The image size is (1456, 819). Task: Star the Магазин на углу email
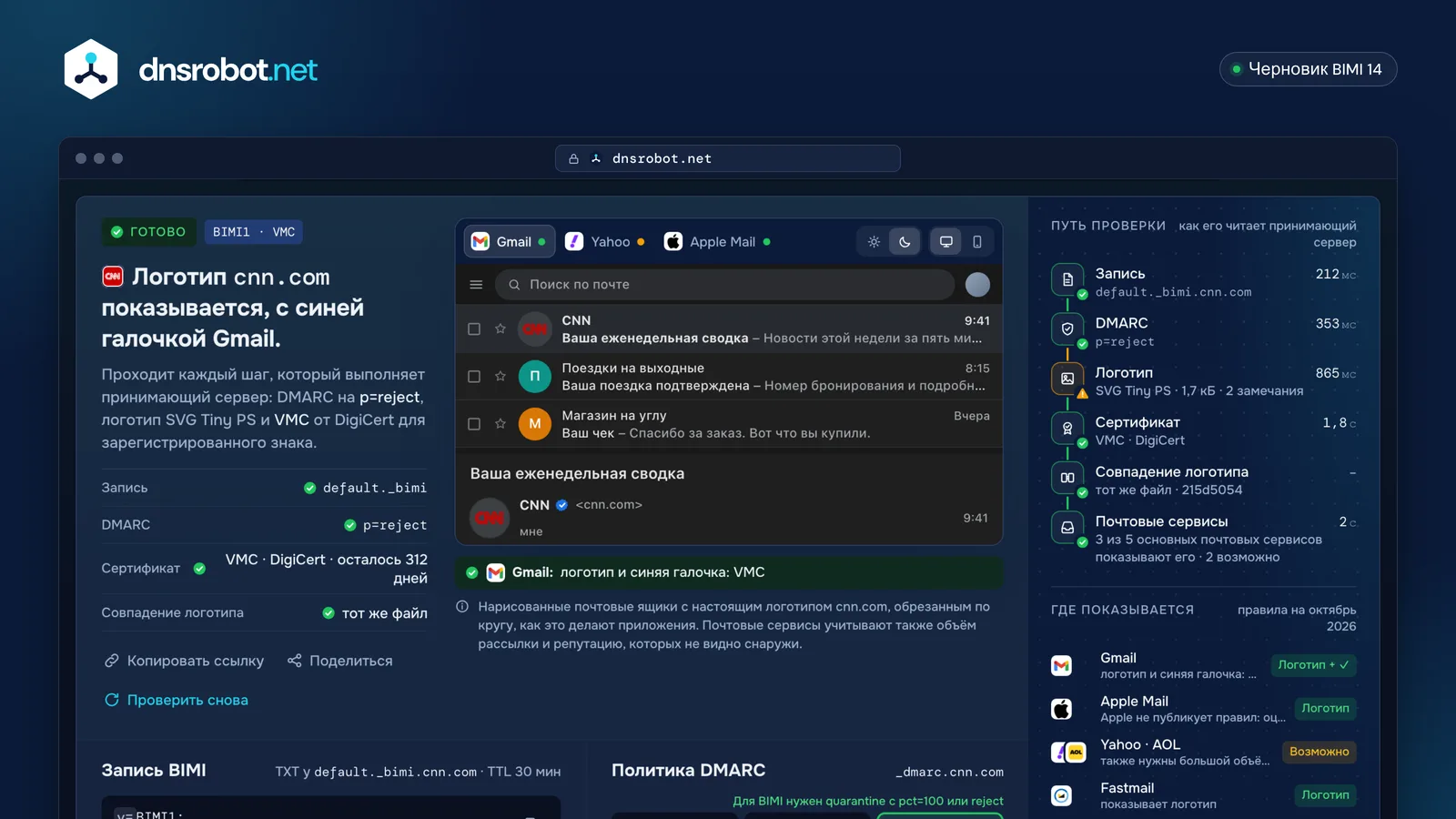[x=500, y=423]
